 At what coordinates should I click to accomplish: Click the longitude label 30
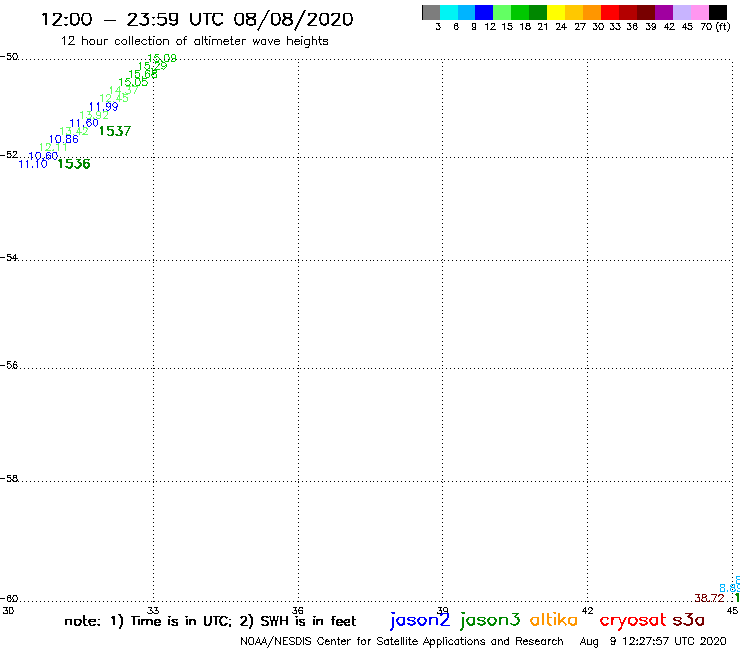[8, 610]
